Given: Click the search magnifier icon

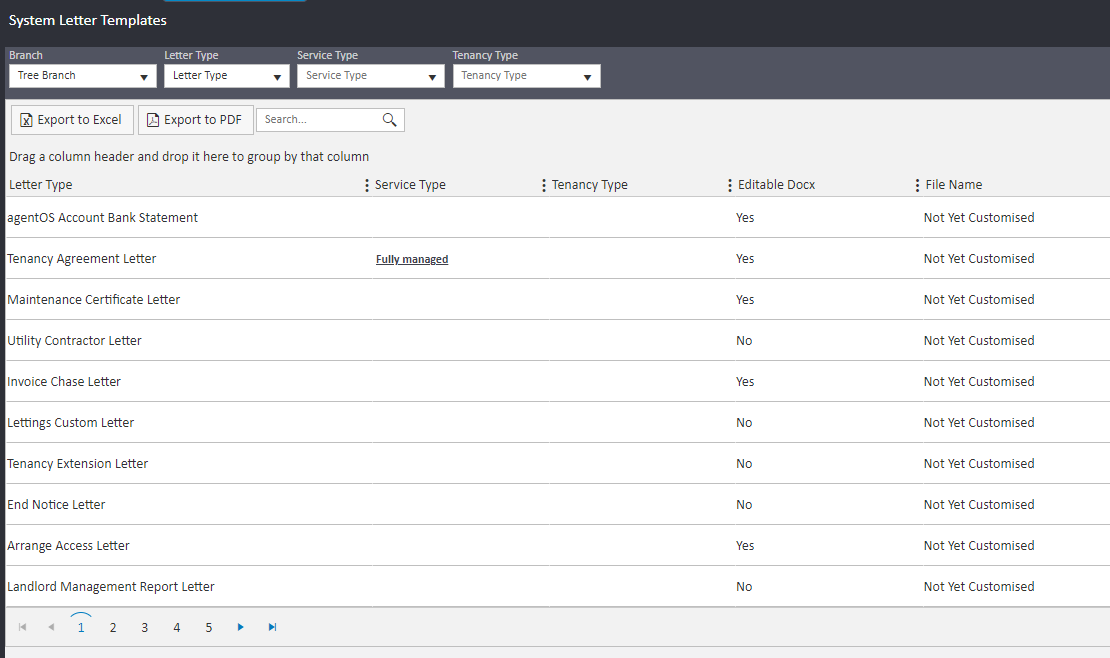Looking at the screenshot, I should [x=389, y=120].
